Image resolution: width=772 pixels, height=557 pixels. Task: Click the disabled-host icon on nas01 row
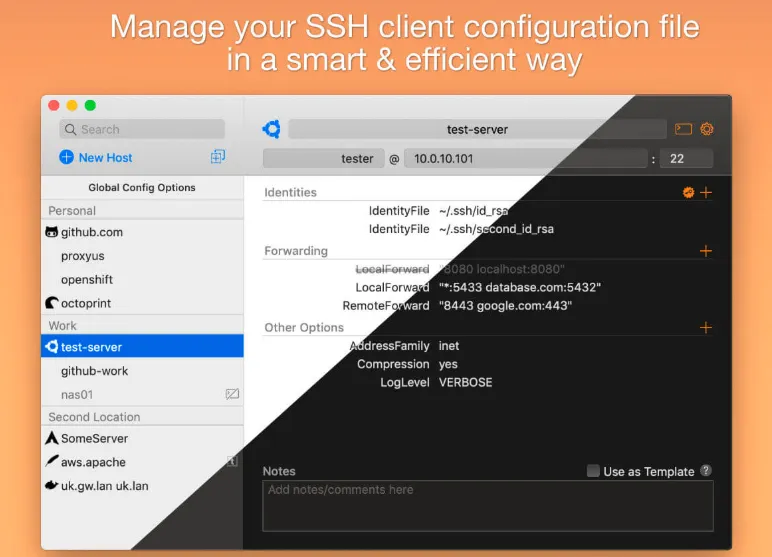pyautogui.click(x=232, y=394)
